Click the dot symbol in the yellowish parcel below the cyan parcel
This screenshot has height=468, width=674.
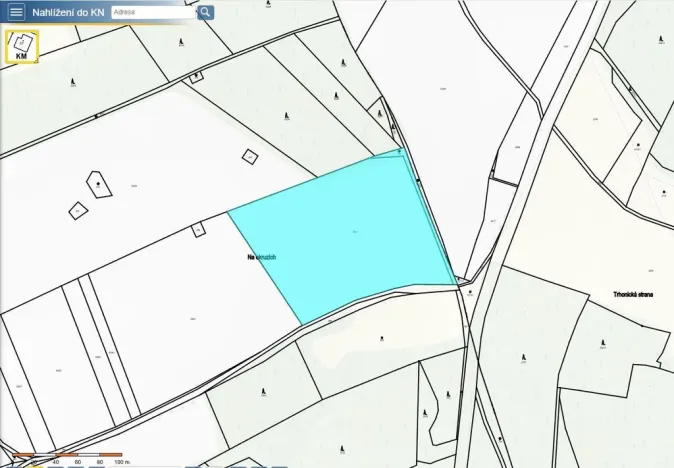coord(382,338)
